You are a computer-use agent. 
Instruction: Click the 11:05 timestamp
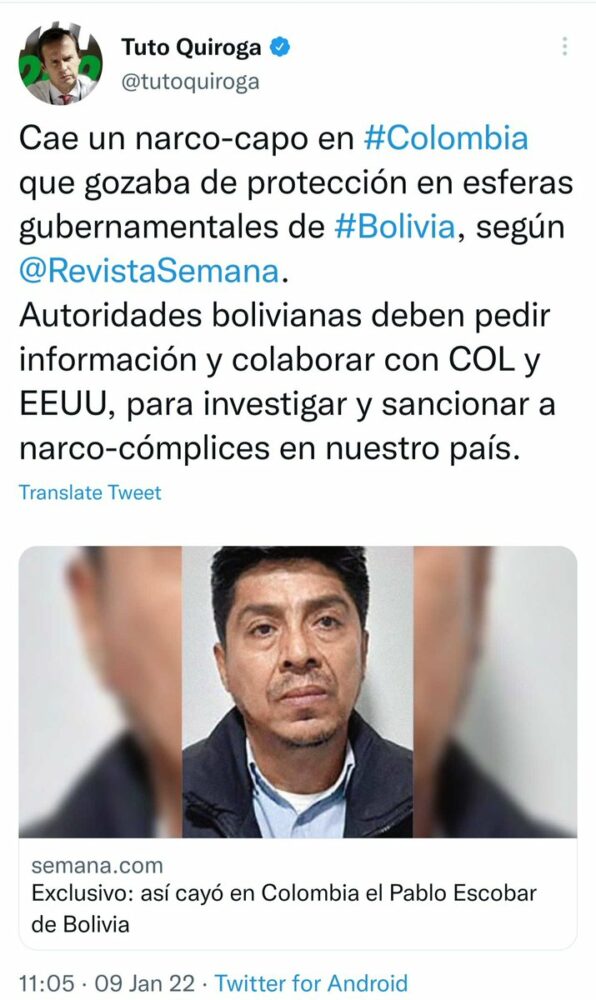(46, 983)
